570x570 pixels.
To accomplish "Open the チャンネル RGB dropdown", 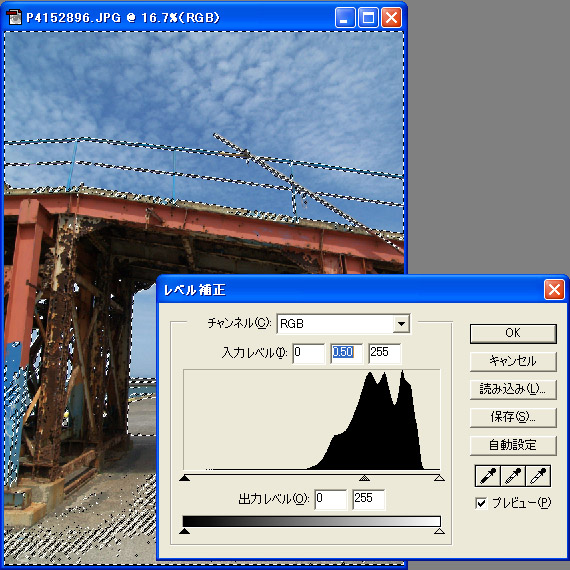I will pyautogui.click(x=401, y=323).
